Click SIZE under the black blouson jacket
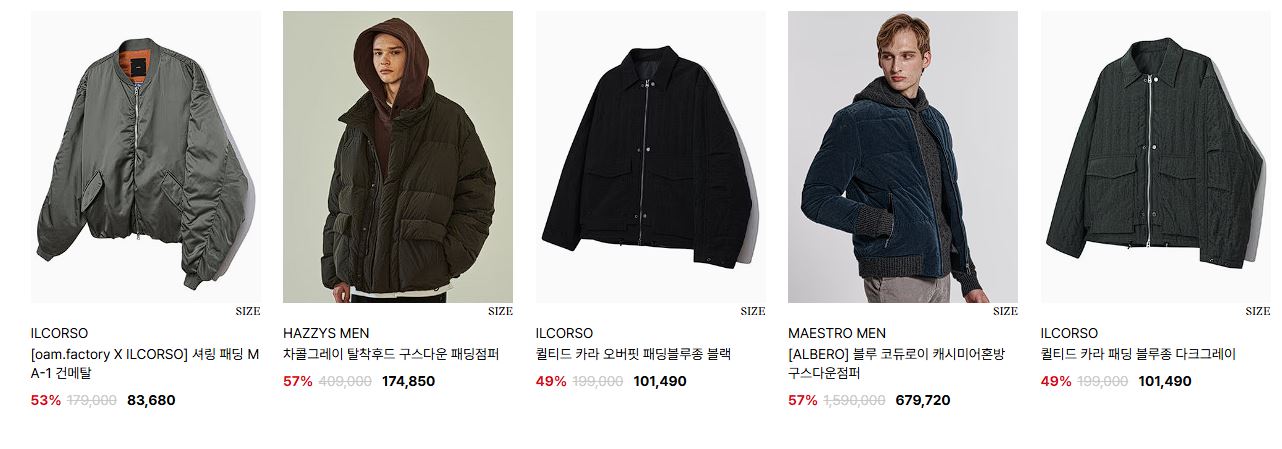 (753, 311)
